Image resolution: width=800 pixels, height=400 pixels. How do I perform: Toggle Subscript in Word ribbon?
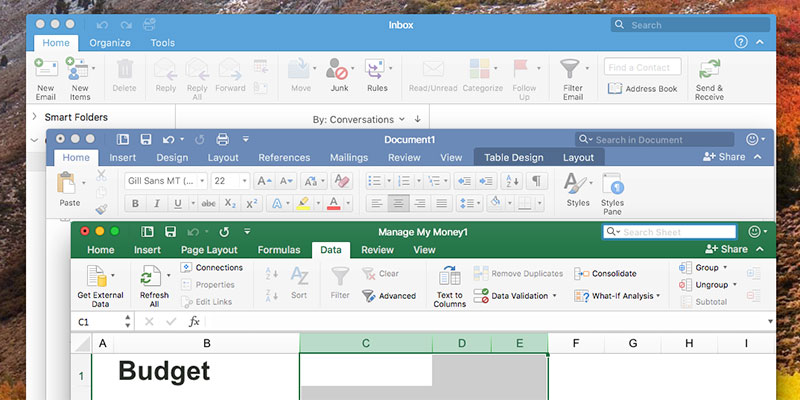[230, 204]
